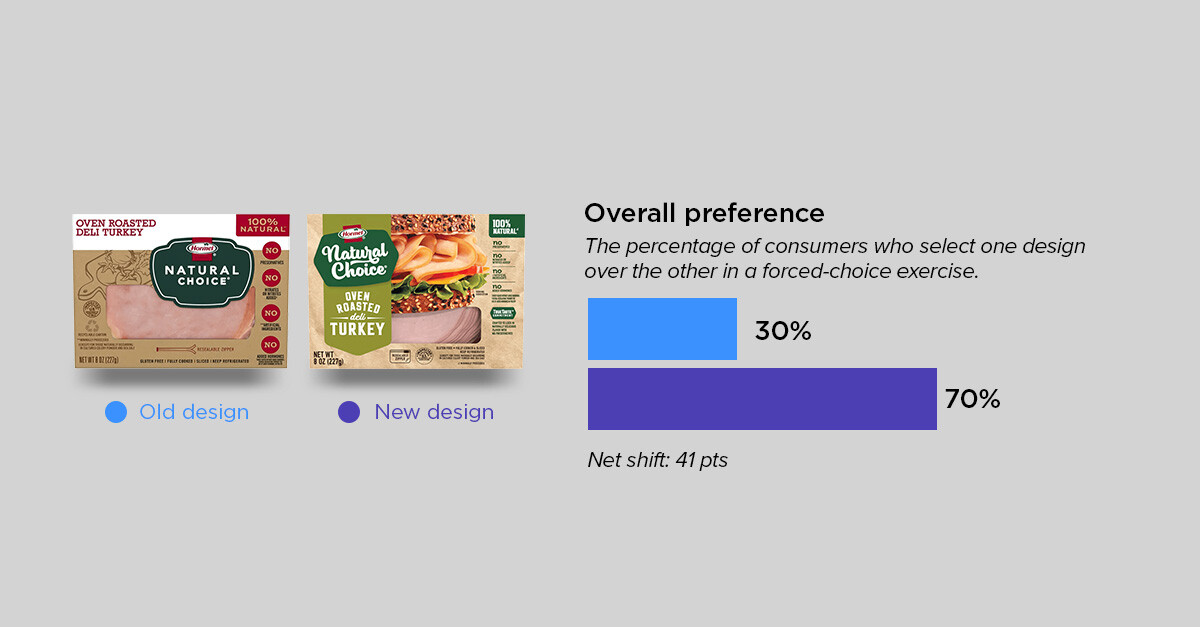Click the blue 30% bar
1200x627 pixels.
[x=662, y=329]
